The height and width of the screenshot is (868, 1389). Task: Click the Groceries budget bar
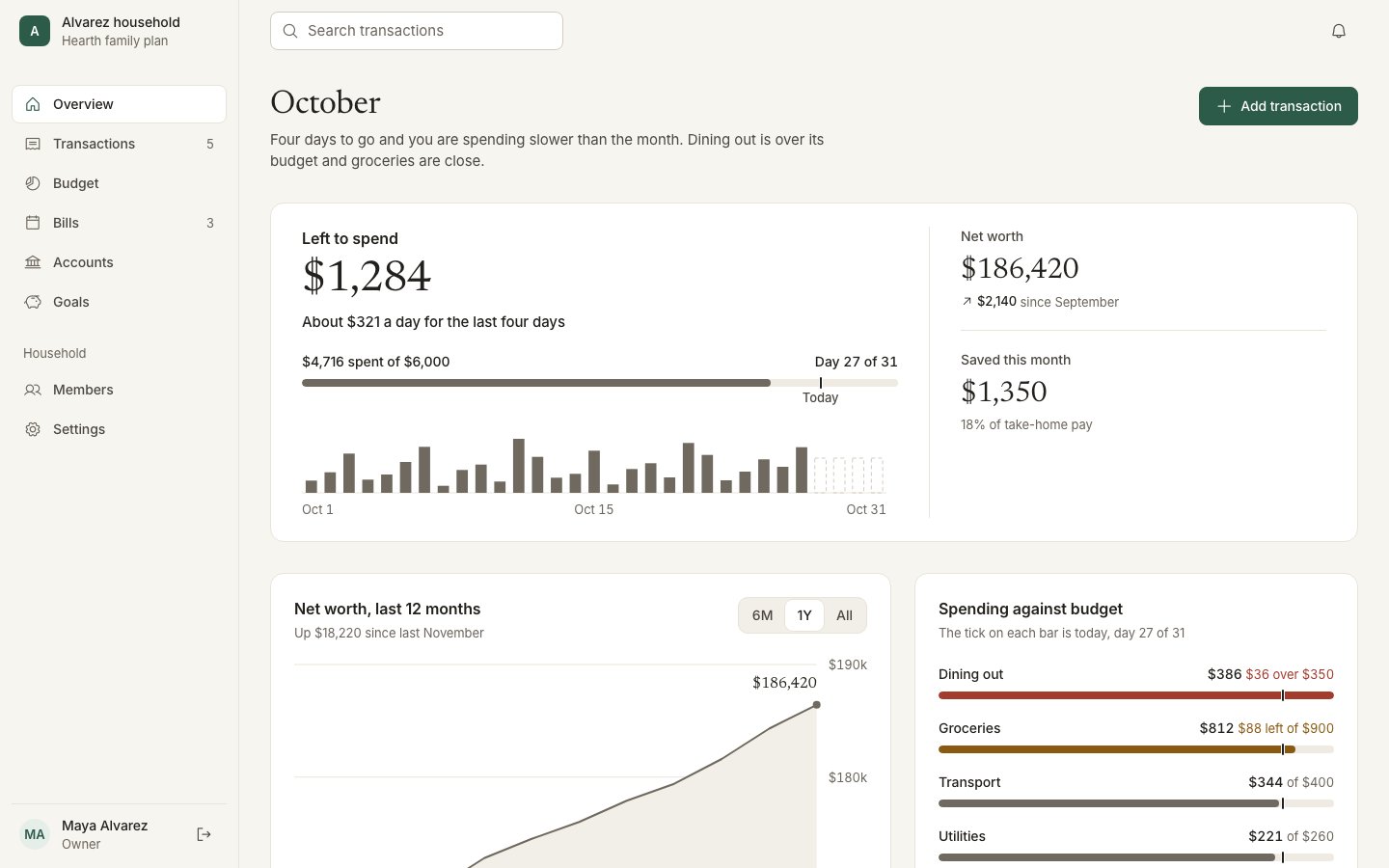pyautogui.click(x=1136, y=749)
